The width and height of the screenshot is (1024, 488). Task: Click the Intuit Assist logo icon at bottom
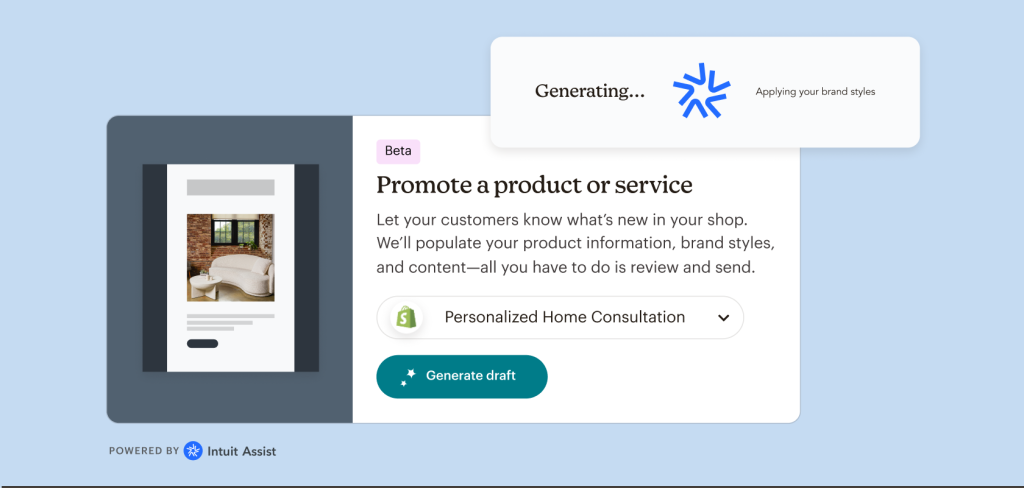[x=193, y=451]
